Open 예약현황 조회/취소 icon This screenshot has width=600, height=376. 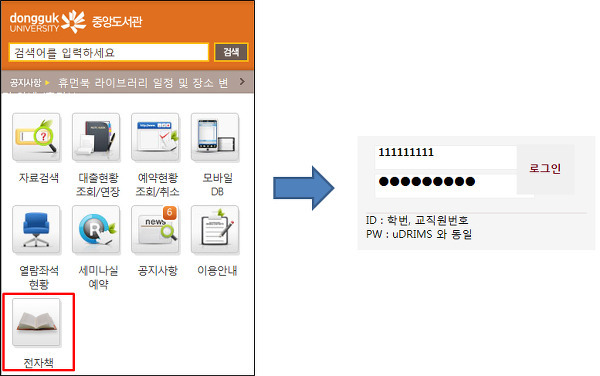155,137
